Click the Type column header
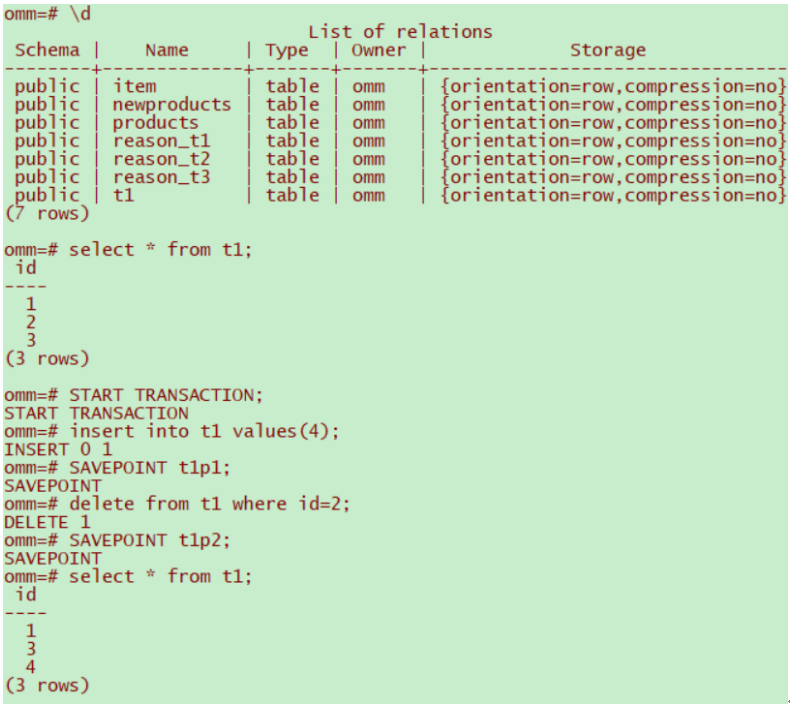This screenshot has width=790, height=705. coord(287,50)
